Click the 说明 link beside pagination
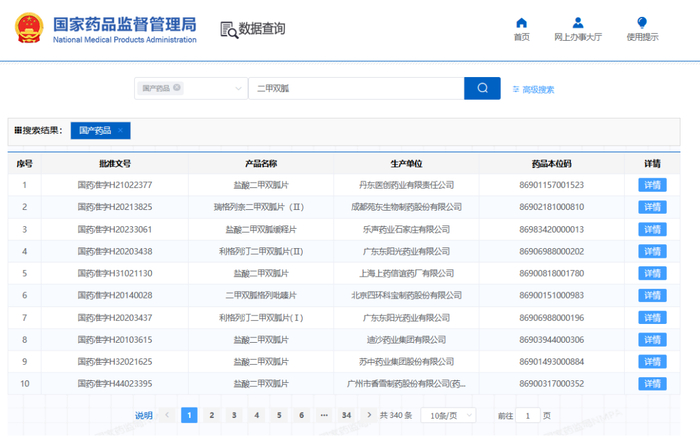This screenshot has height=438, width=700. (x=144, y=415)
